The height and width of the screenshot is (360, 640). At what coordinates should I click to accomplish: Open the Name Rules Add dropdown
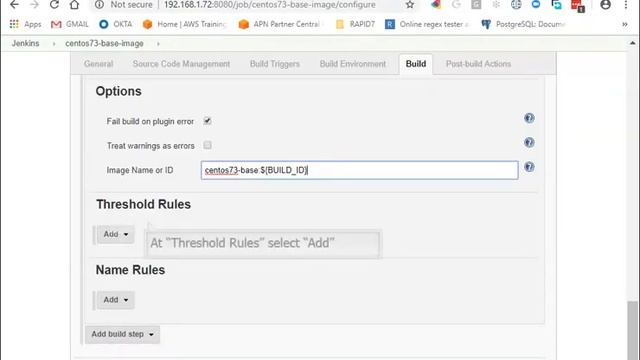tap(116, 300)
